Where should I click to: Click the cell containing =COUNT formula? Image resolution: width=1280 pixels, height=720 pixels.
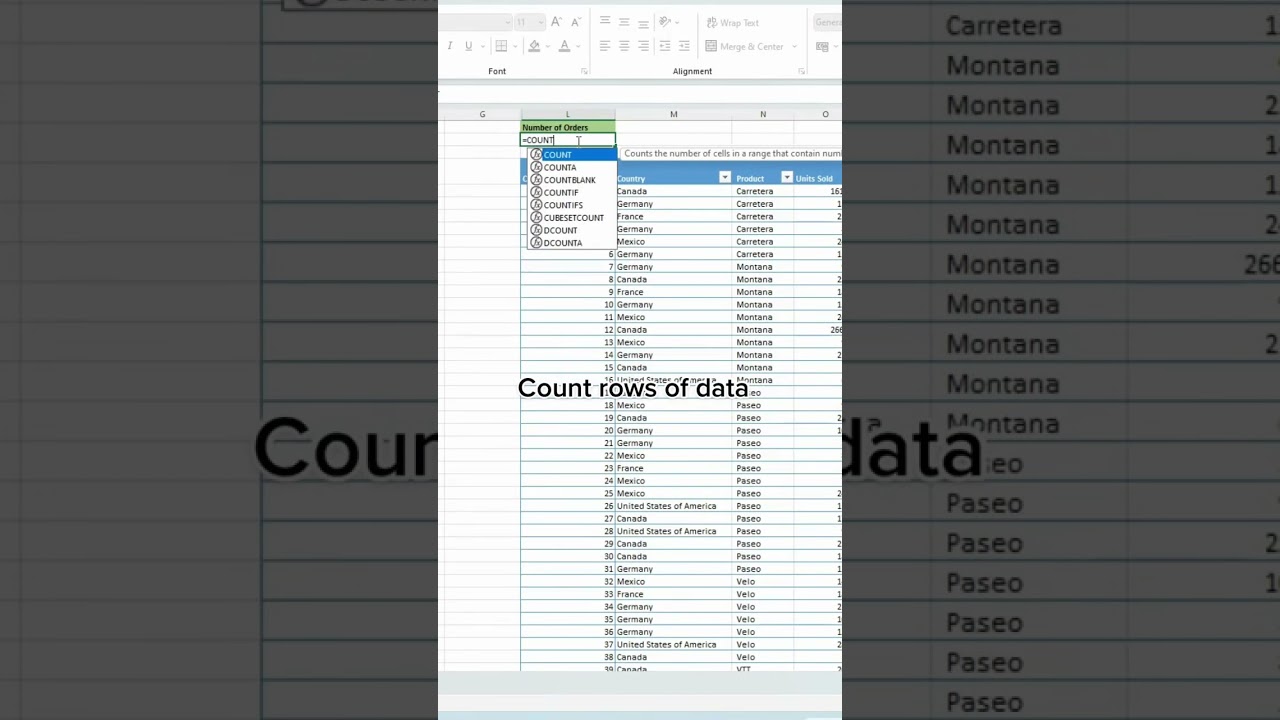(567, 140)
